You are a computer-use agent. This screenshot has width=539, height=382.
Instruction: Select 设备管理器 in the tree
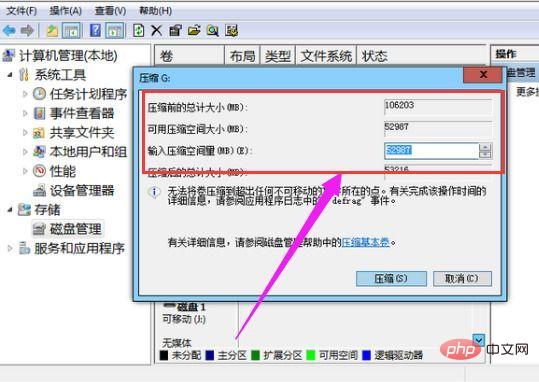point(82,190)
